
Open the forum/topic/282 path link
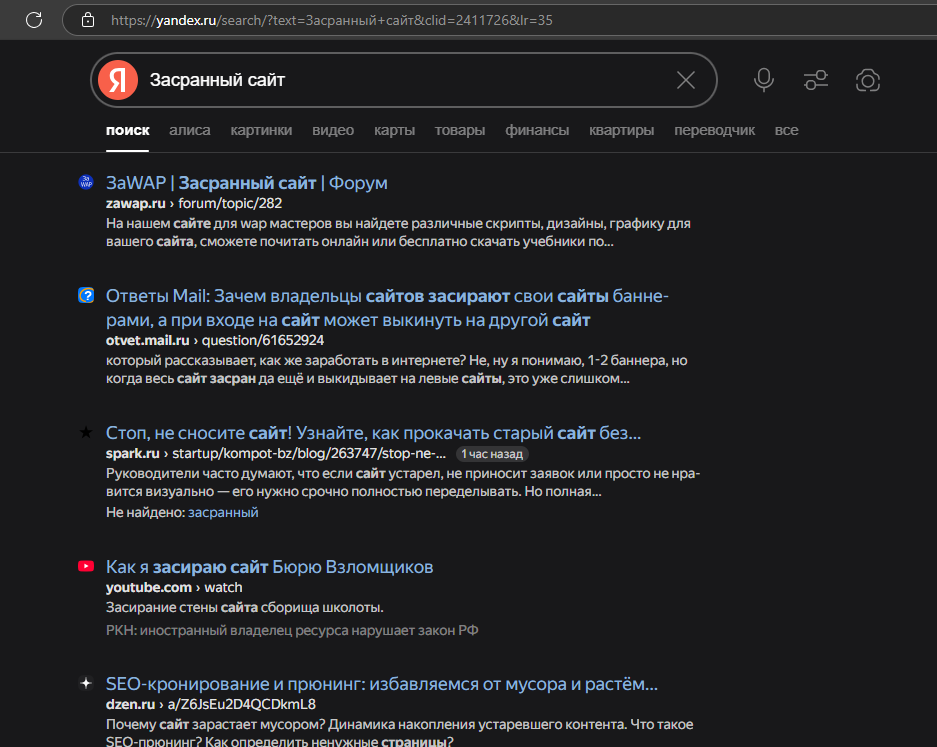point(230,203)
